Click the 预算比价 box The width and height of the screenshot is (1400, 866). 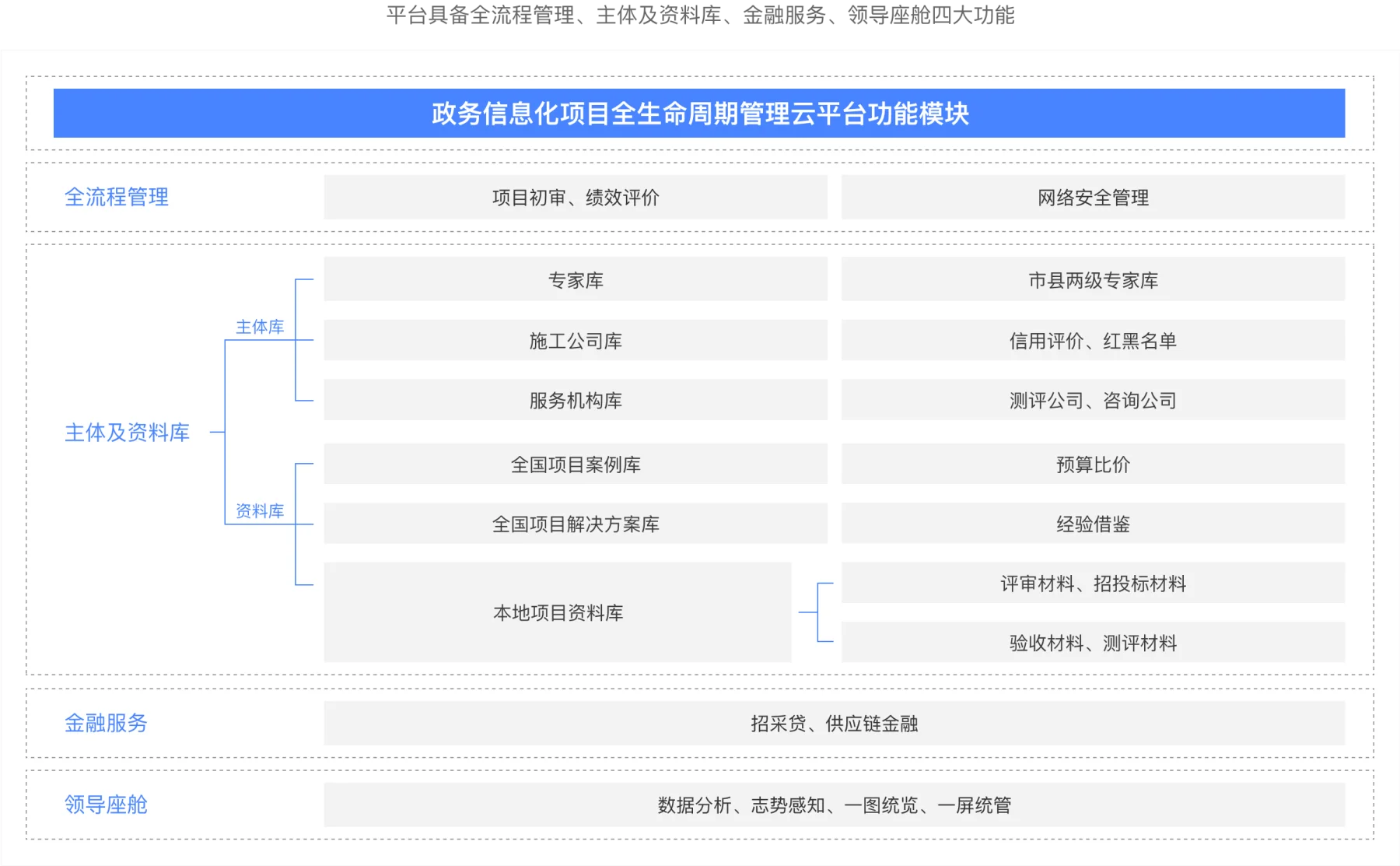click(1093, 464)
